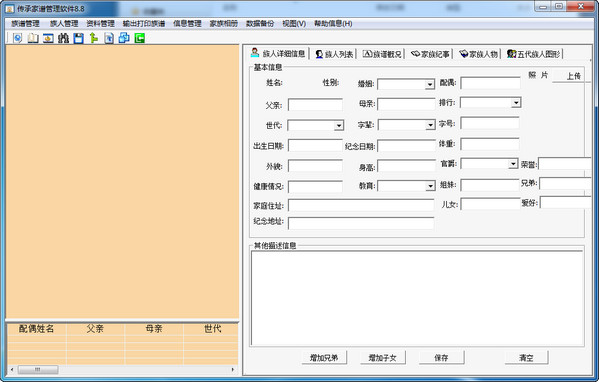
Task: Click in the 身高 input field
Action: 406,166
